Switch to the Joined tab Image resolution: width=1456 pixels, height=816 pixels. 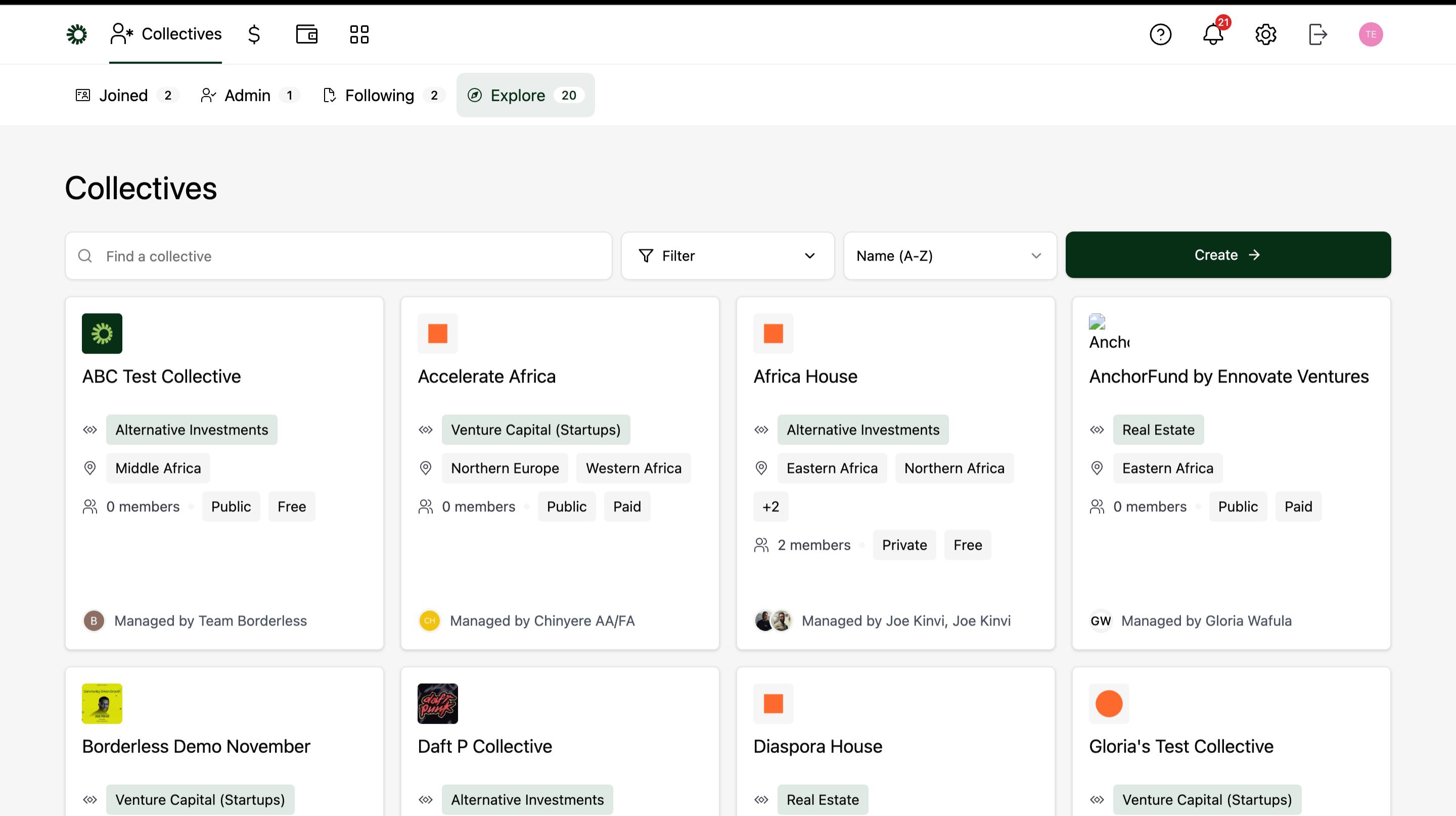point(126,95)
